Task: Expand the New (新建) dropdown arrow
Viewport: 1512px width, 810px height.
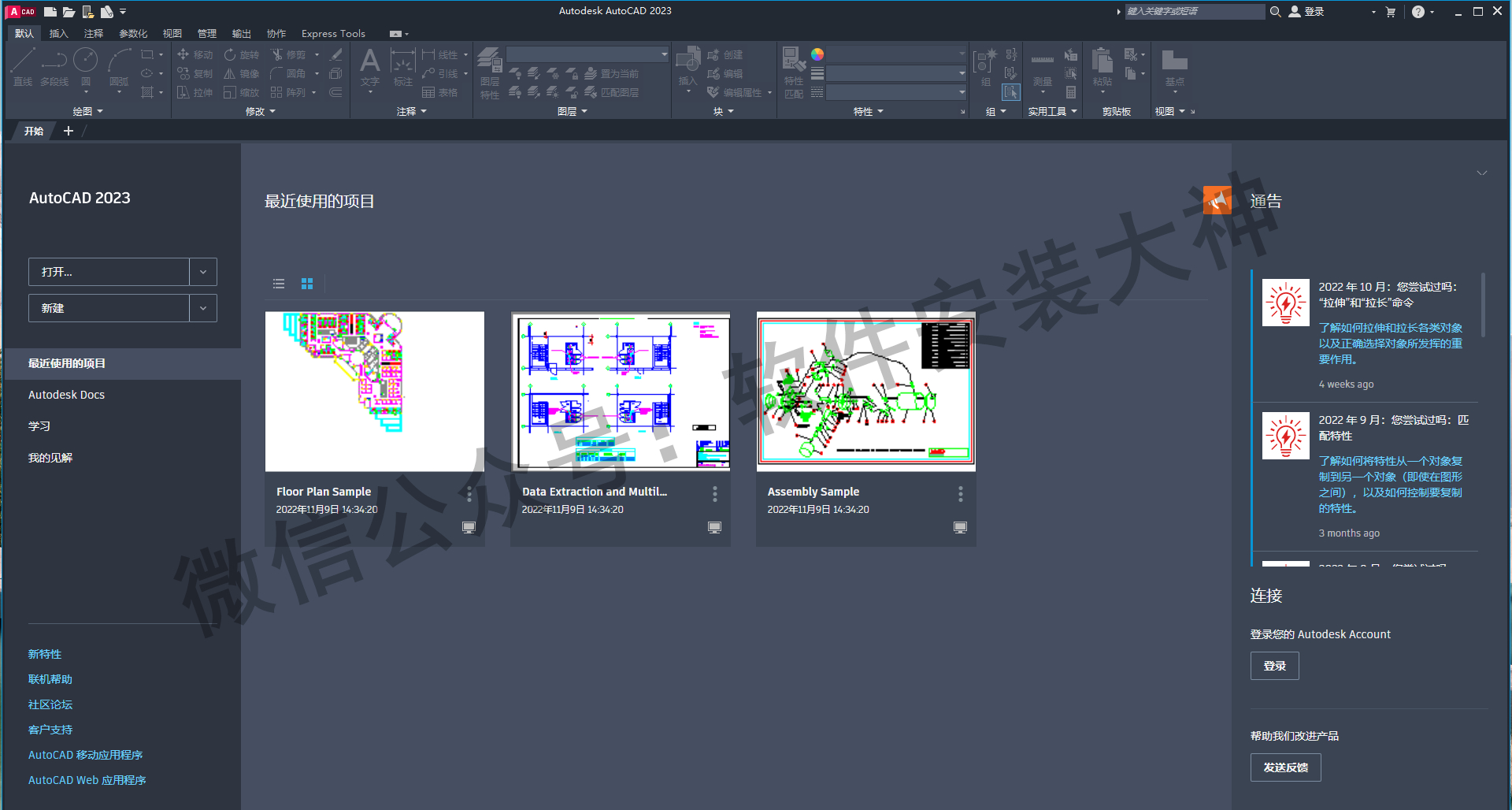Action: [203, 308]
